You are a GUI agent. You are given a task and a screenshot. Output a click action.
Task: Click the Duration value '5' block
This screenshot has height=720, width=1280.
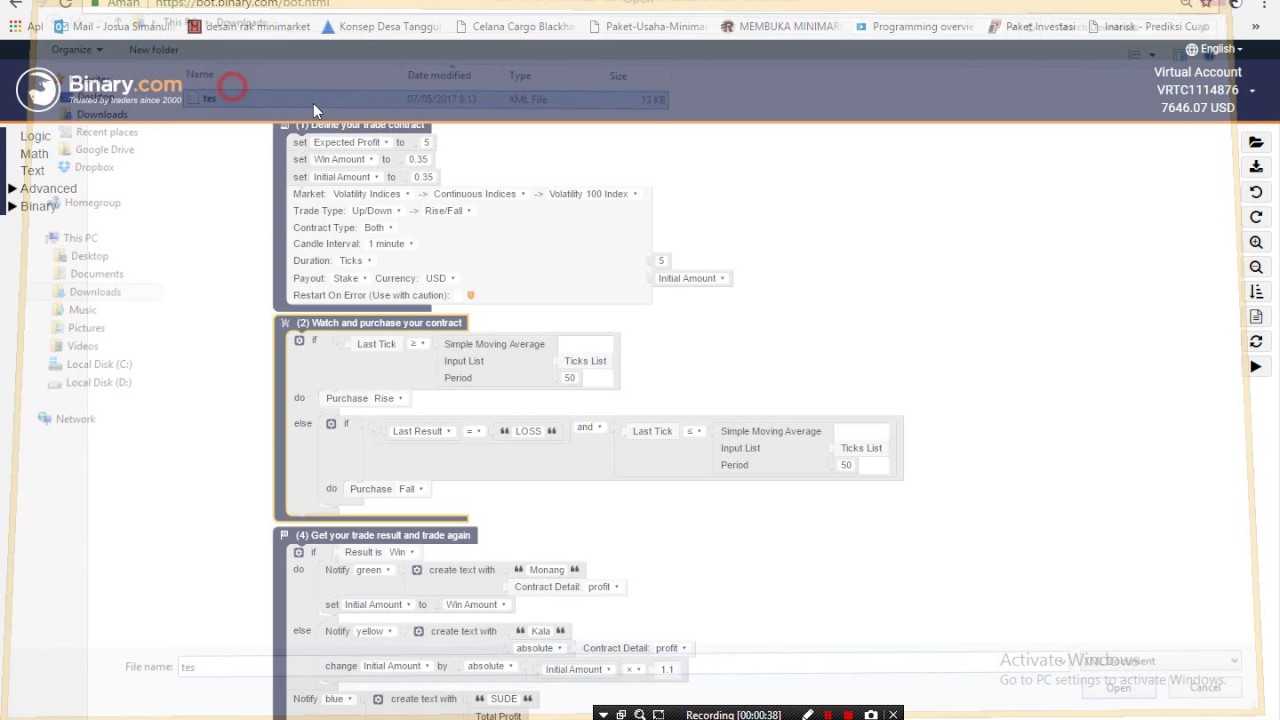pos(661,261)
